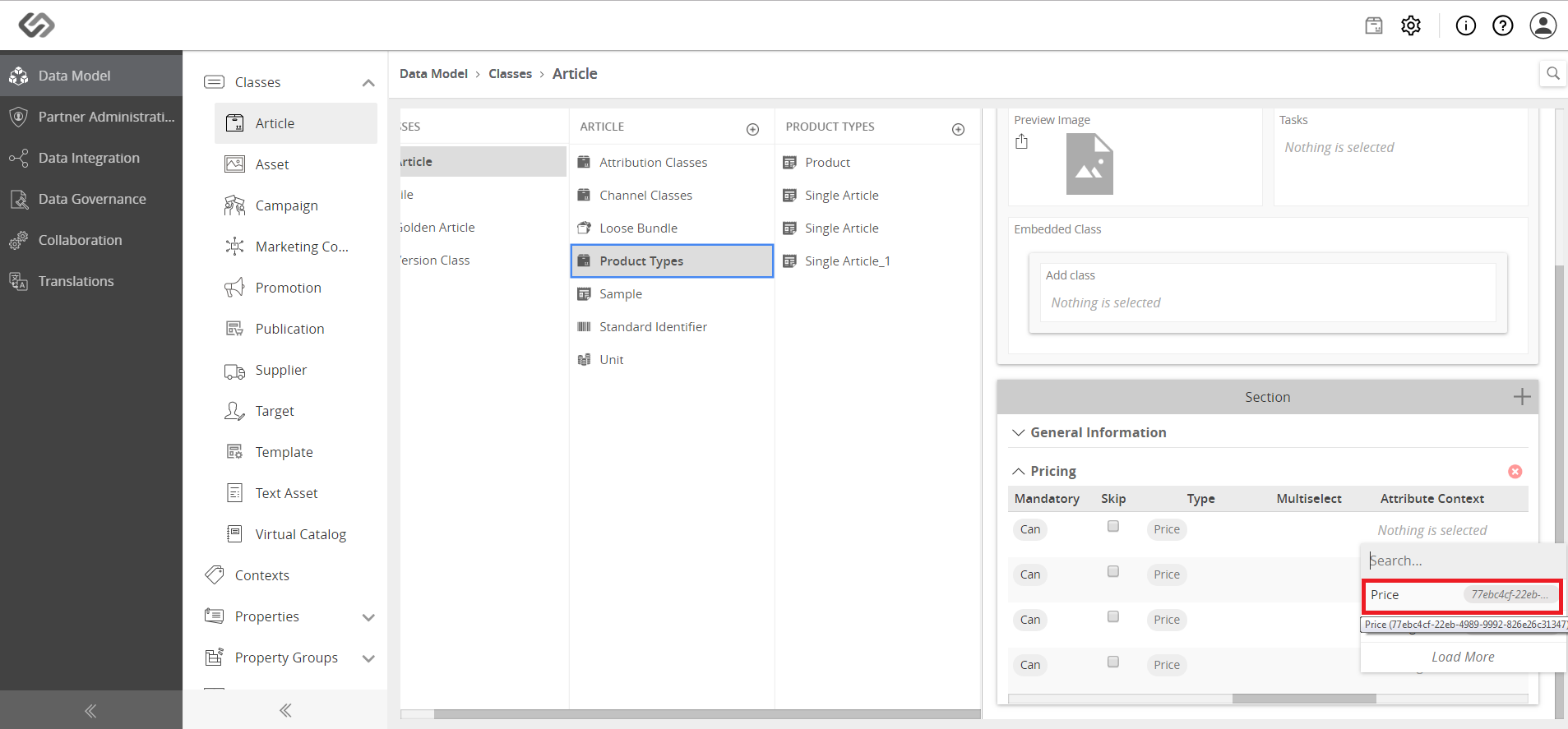Open the help question mark icon
The width and height of the screenshot is (1568, 729).
(x=1503, y=25)
